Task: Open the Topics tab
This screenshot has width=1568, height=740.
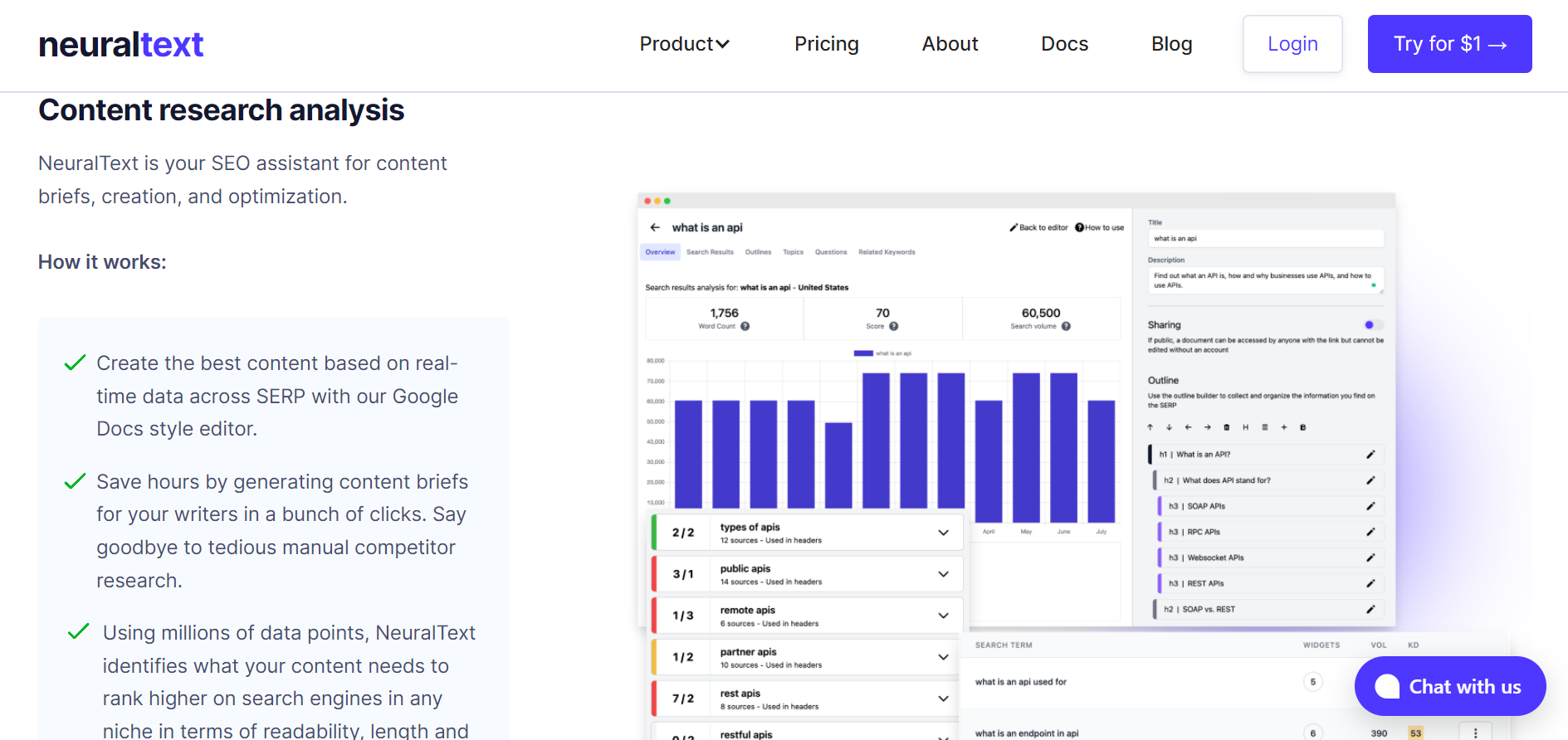Action: [793, 252]
